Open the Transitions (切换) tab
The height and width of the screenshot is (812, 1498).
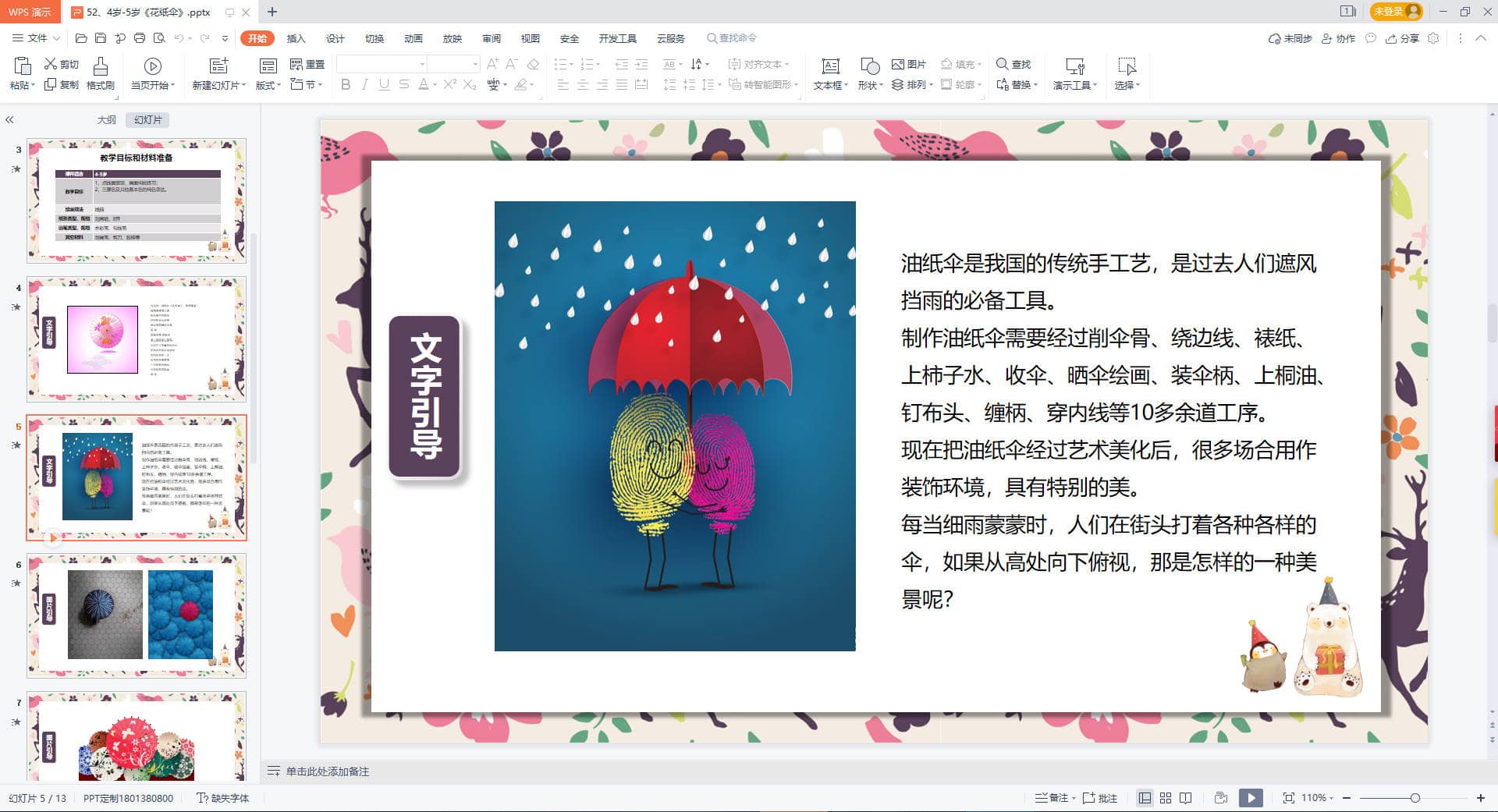[x=374, y=38]
